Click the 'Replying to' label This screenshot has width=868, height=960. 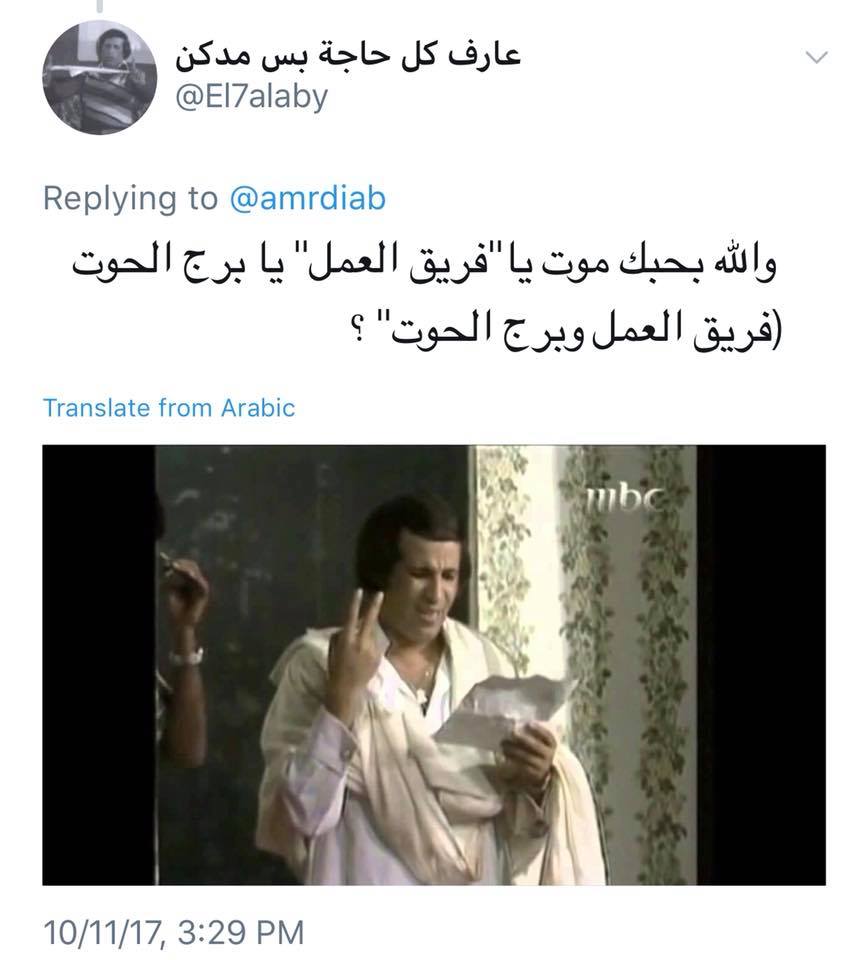coord(130,200)
